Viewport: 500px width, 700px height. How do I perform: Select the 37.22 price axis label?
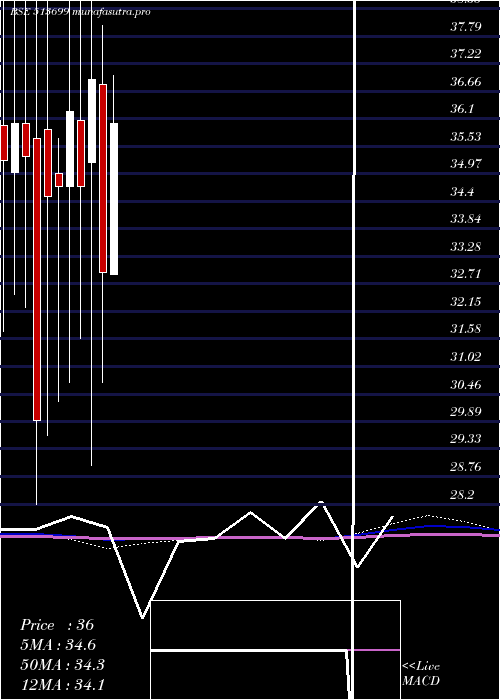point(466,54)
